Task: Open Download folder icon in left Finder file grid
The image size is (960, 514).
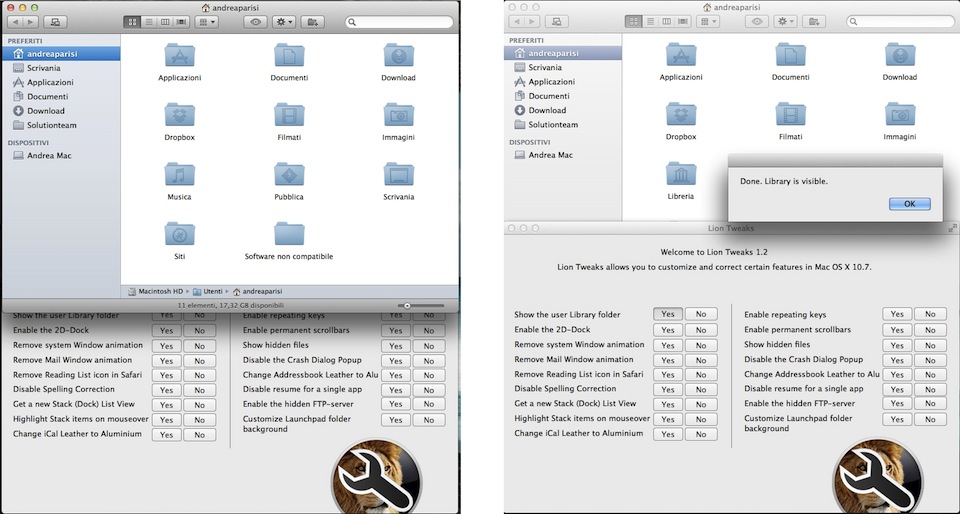Action: coord(399,55)
